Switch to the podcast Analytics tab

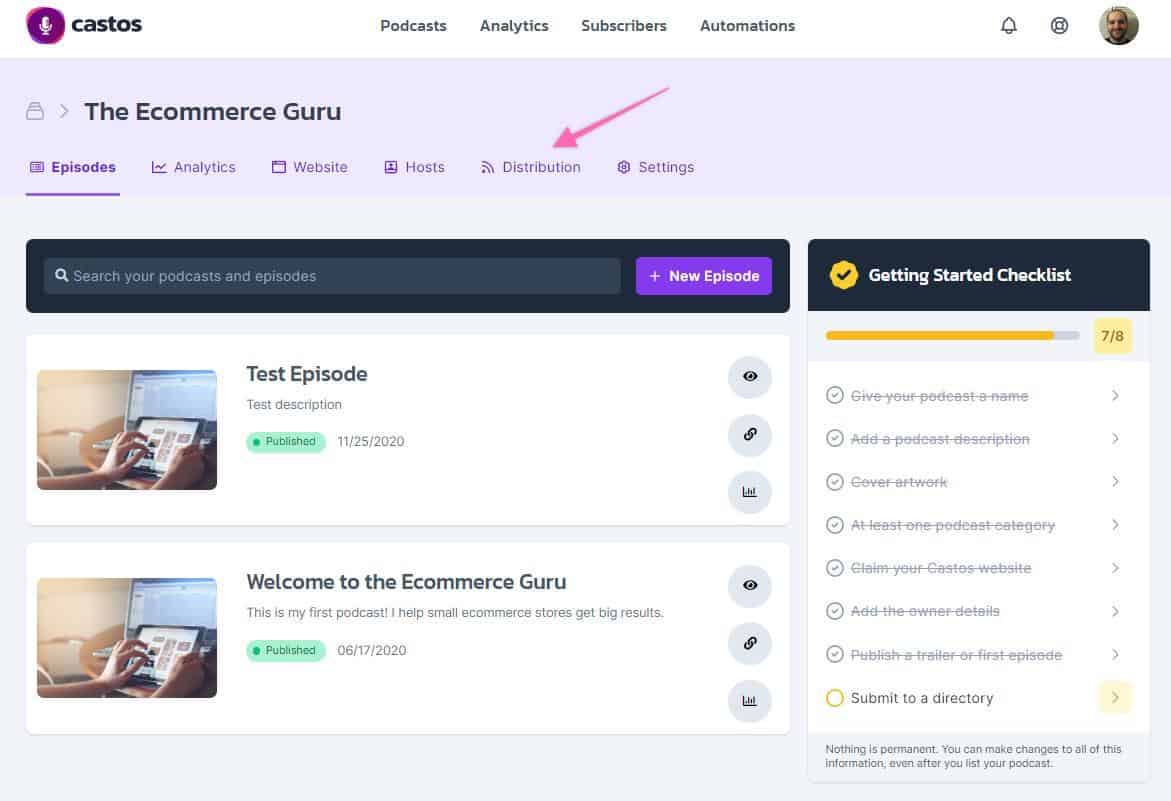point(193,167)
